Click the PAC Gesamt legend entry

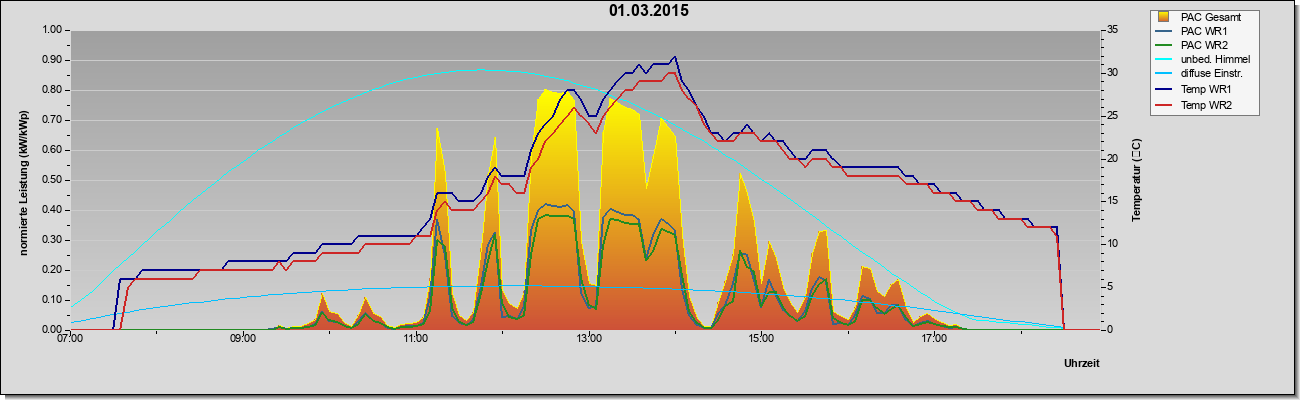pyautogui.click(x=1200, y=17)
